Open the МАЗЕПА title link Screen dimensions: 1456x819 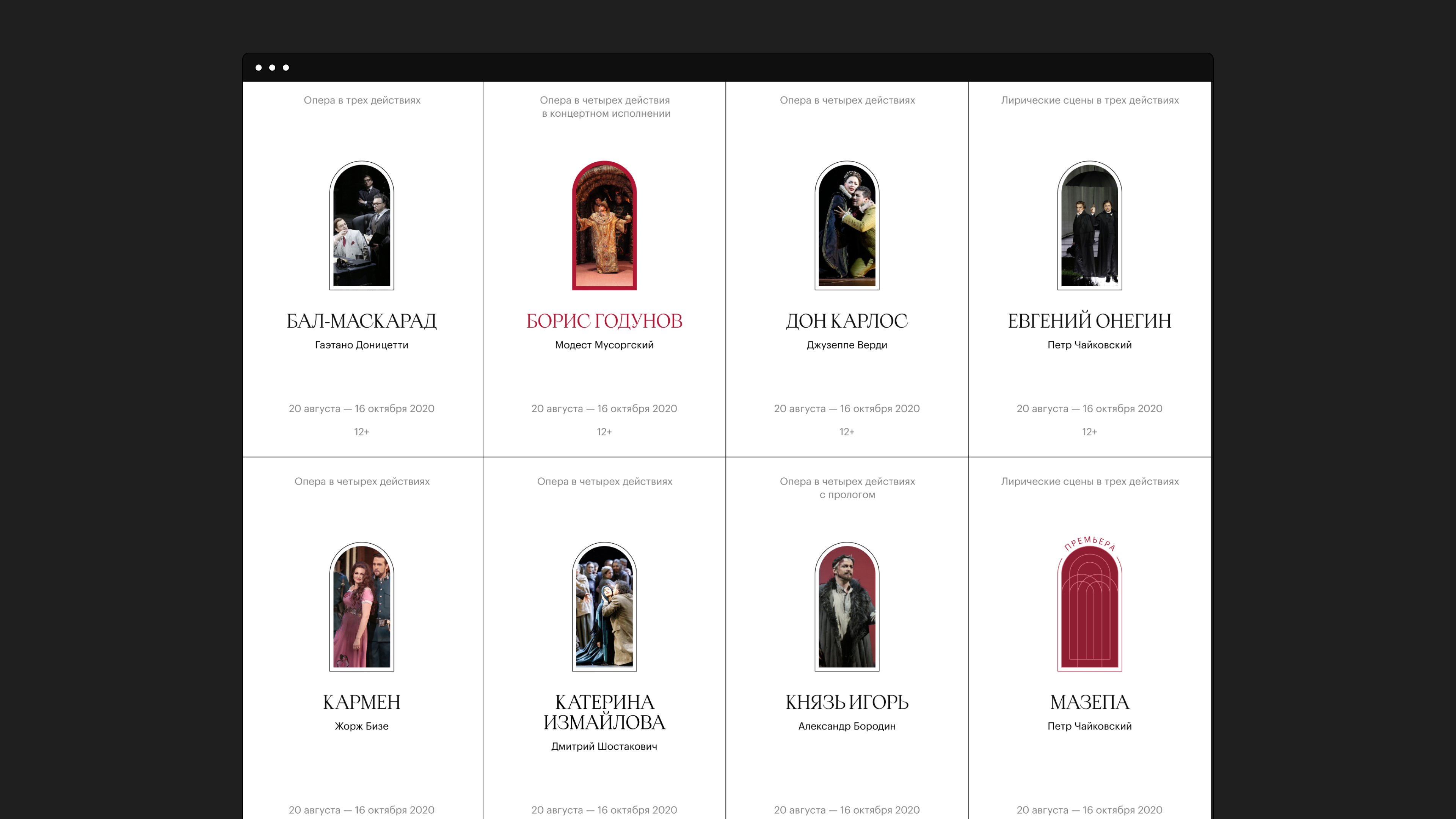click(1089, 702)
